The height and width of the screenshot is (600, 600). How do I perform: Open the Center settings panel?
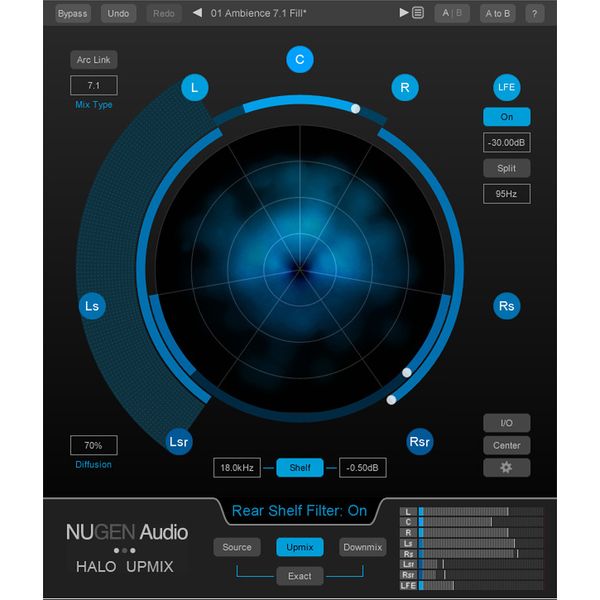click(x=506, y=445)
